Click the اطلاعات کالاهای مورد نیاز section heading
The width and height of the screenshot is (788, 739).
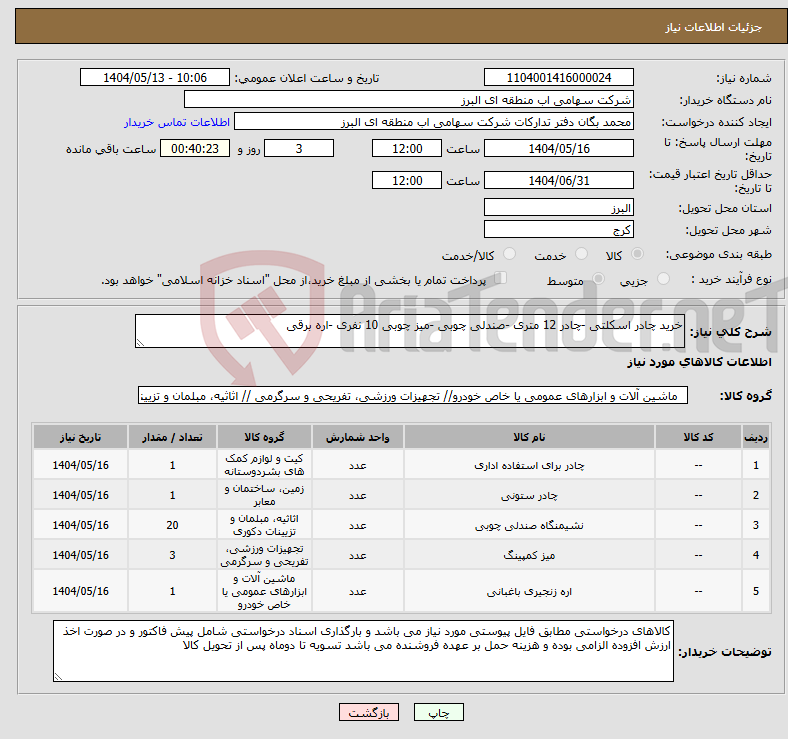[x=699, y=362]
